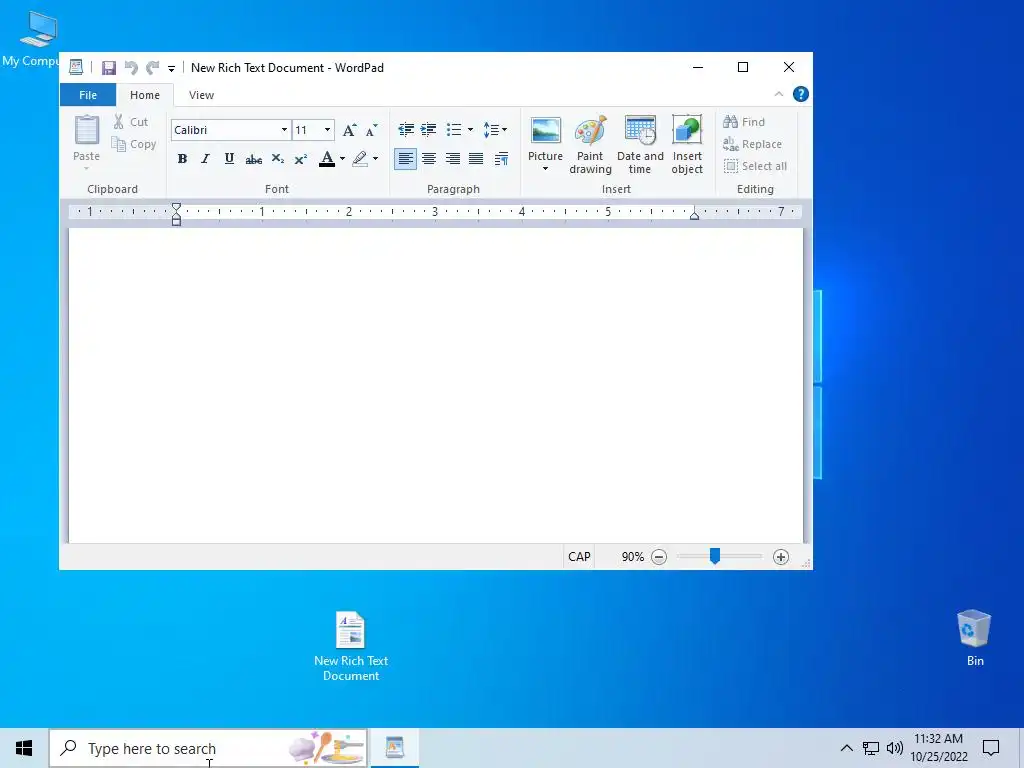The image size is (1024, 768).
Task: Apply text highlight color marker
Action: (360, 159)
